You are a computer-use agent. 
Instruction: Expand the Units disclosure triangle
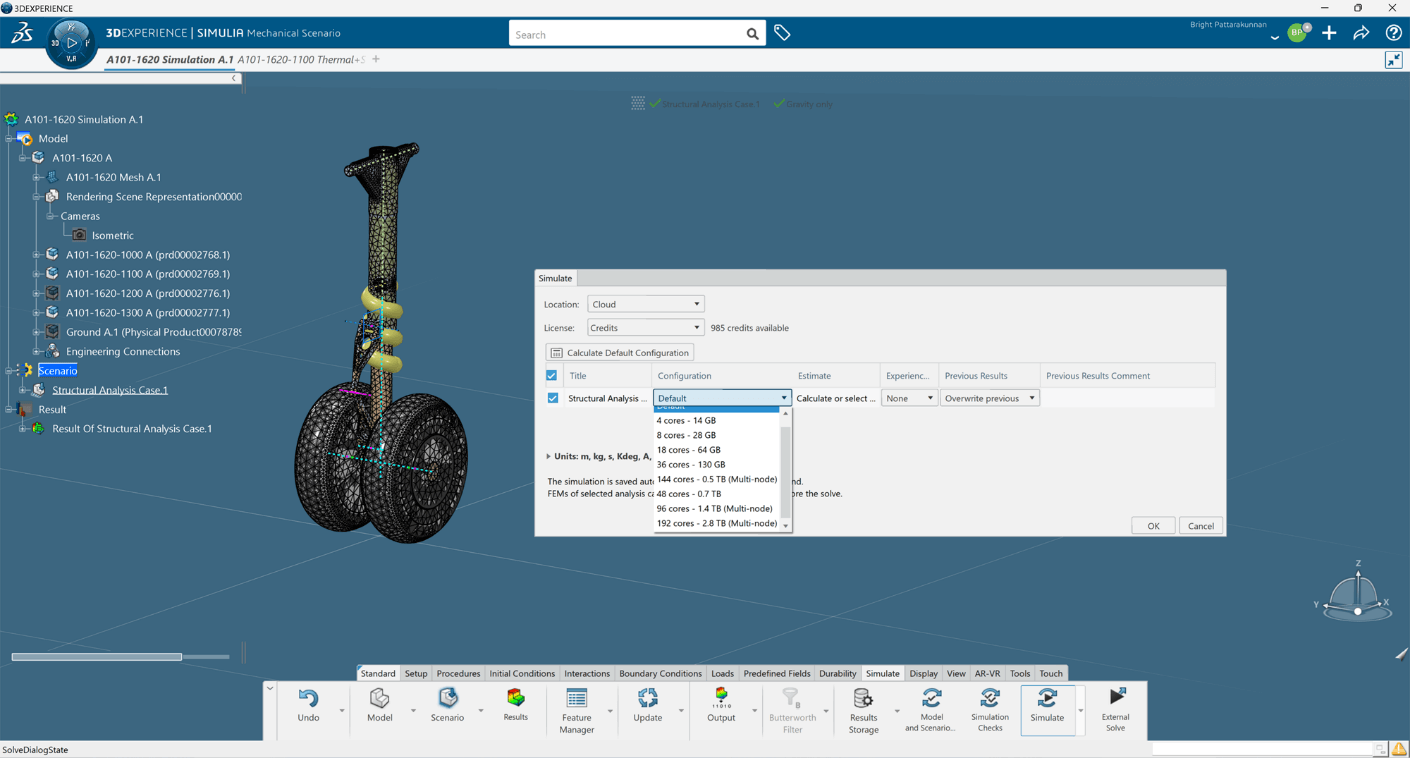pyautogui.click(x=548, y=456)
